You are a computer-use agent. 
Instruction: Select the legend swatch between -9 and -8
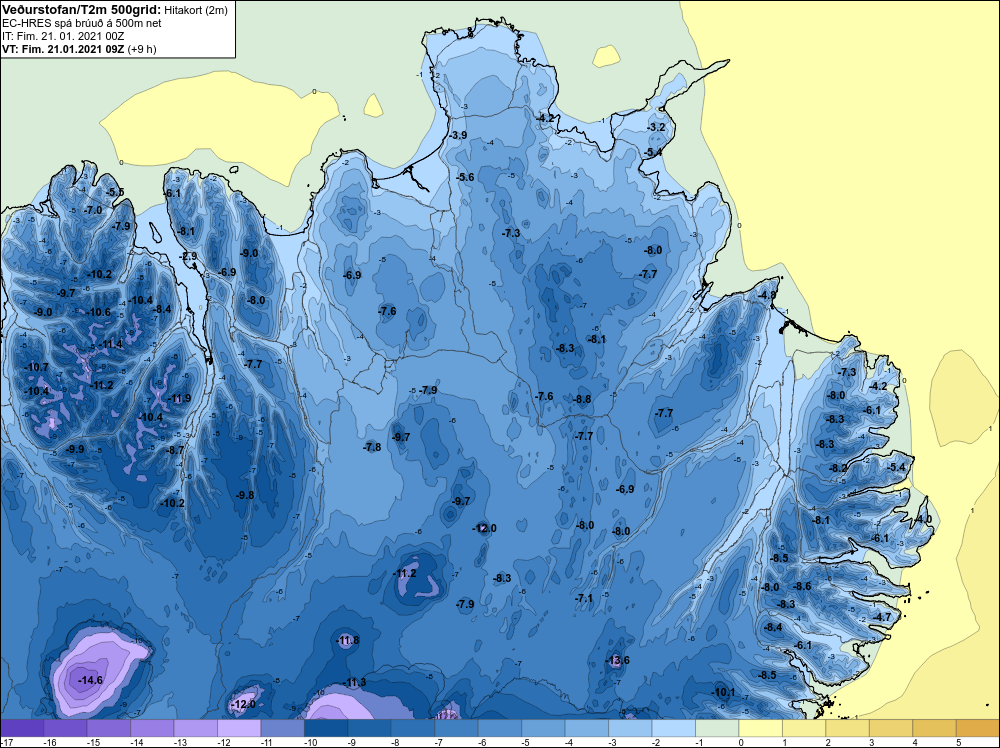click(369, 728)
